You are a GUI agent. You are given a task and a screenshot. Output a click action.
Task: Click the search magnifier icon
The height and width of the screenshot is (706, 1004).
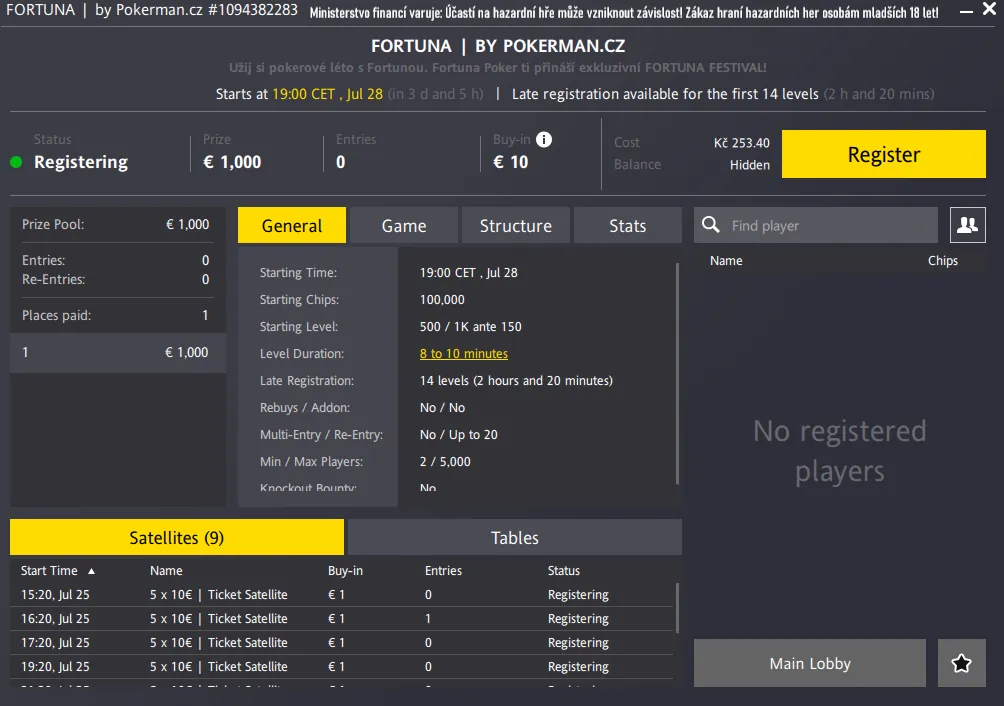pyautogui.click(x=711, y=225)
